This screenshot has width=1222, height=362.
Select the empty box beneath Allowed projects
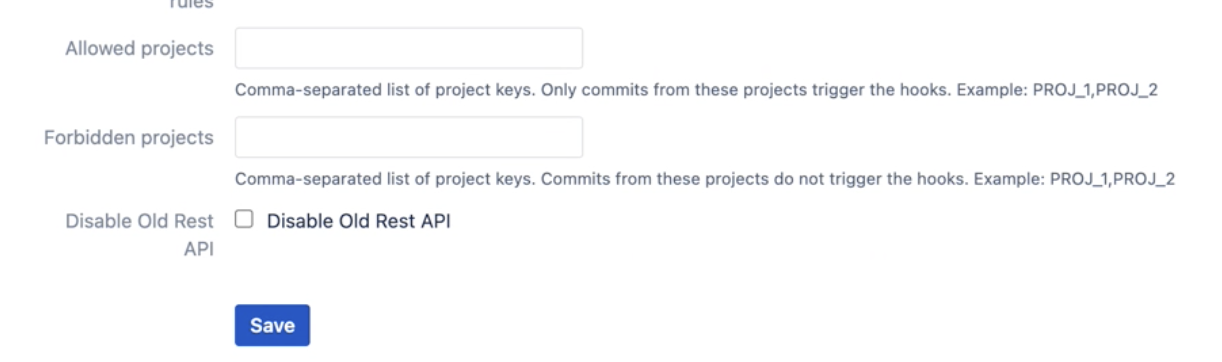[x=408, y=137]
